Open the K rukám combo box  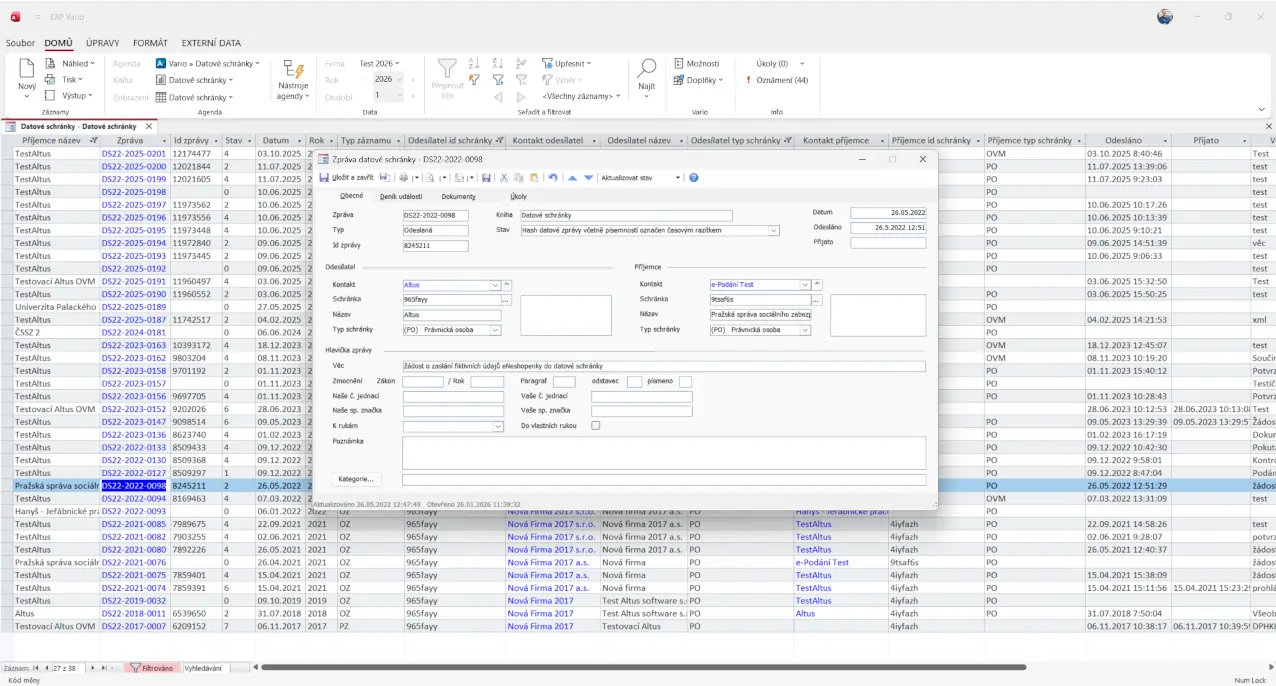(498, 426)
